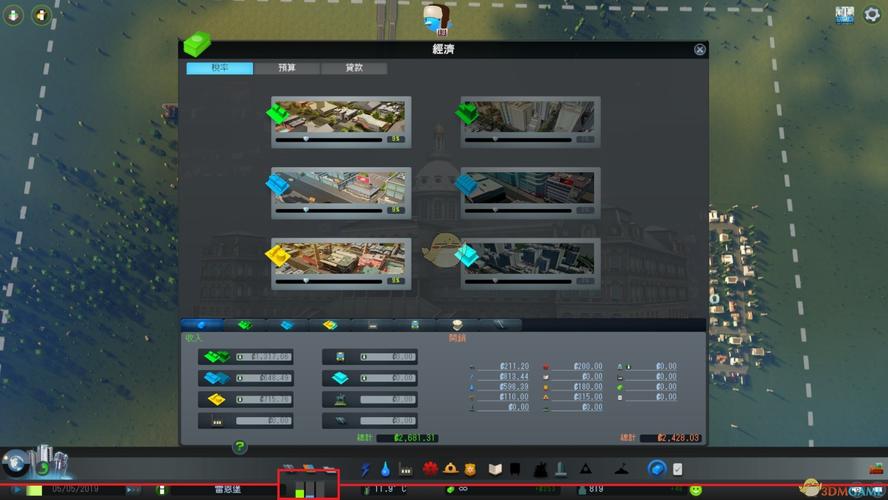
Task: Open roads build menu
Action: point(288,468)
